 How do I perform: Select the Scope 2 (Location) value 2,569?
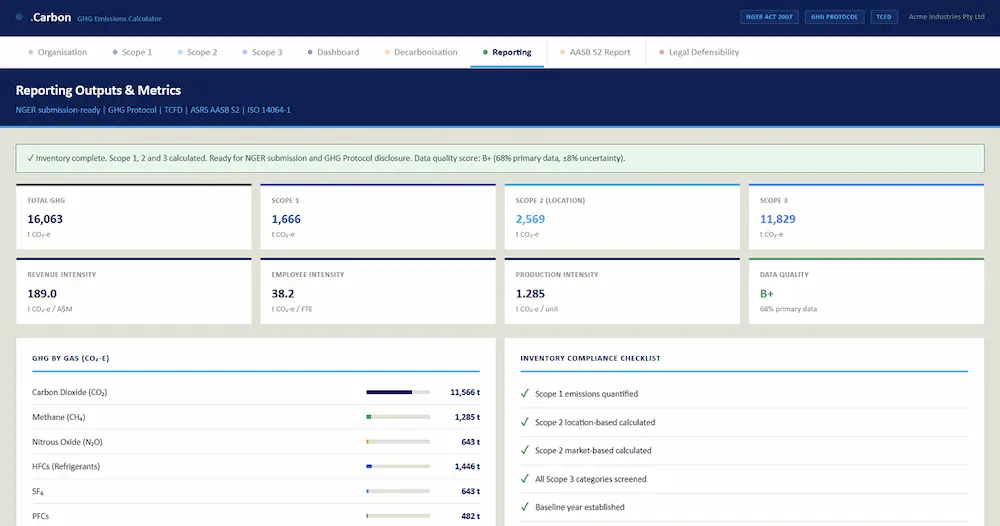tap(530, 219)
